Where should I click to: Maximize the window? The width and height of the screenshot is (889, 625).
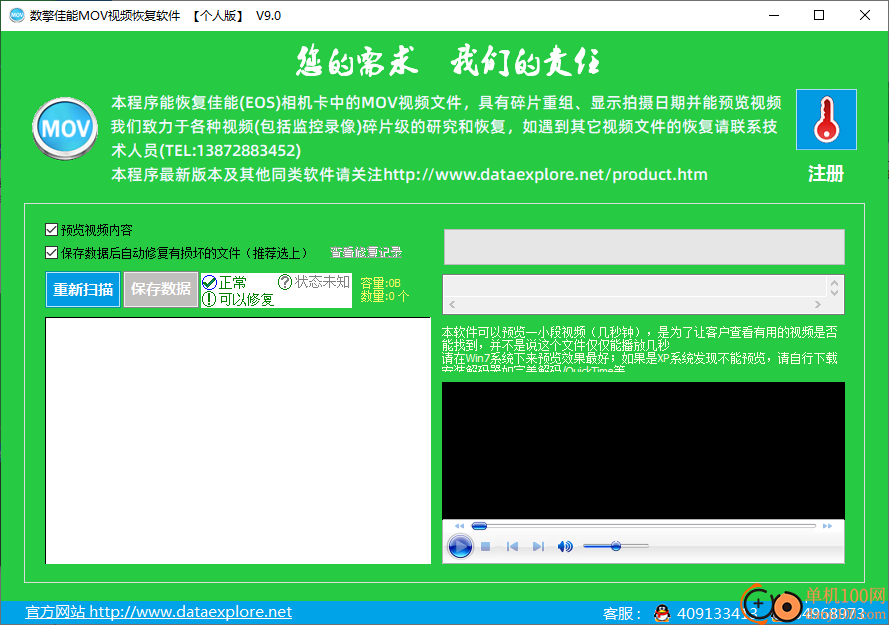pos(819,15)
